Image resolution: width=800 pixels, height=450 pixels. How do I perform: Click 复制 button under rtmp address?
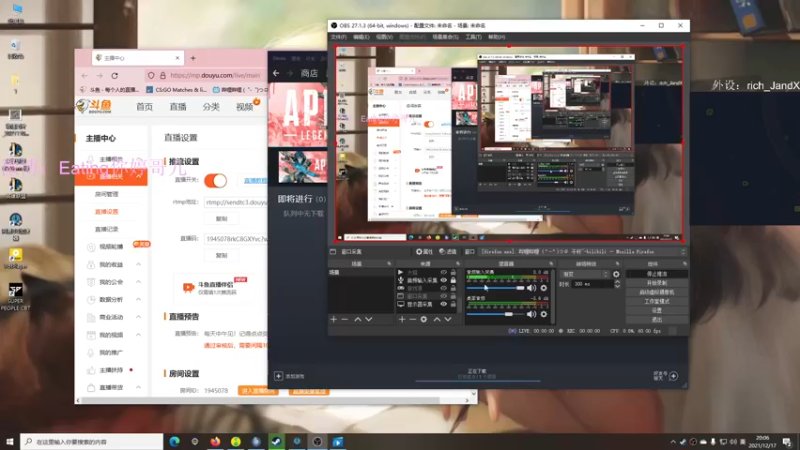point(221,219)
